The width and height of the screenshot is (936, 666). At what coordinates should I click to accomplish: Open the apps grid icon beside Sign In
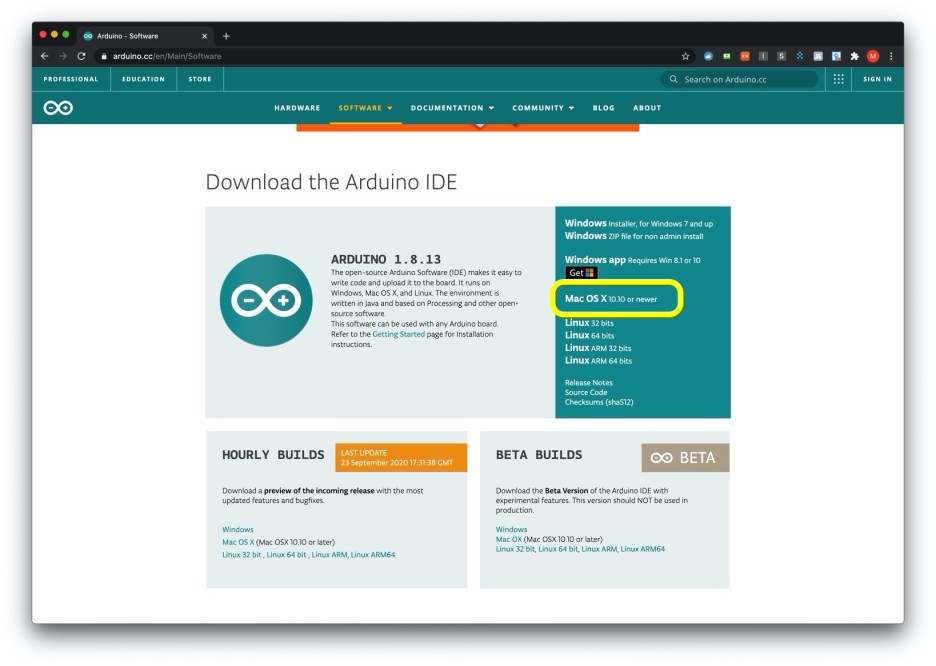tap(838, 79)
